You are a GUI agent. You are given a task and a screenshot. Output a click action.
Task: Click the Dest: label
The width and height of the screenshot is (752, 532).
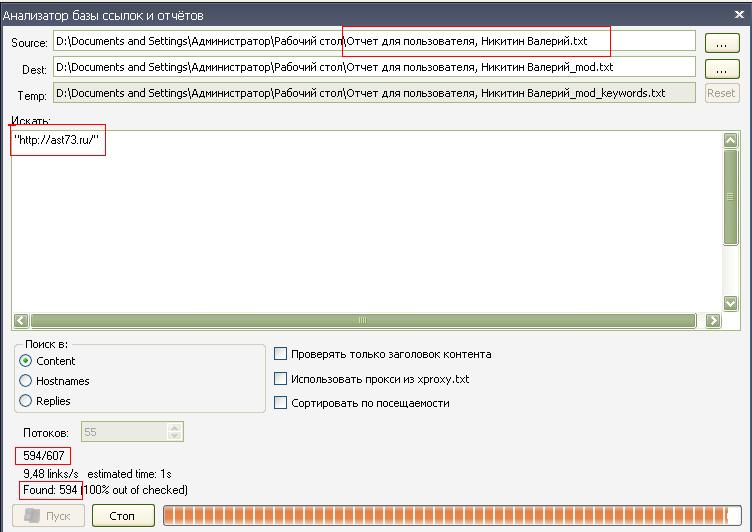[x=35, y=70]
